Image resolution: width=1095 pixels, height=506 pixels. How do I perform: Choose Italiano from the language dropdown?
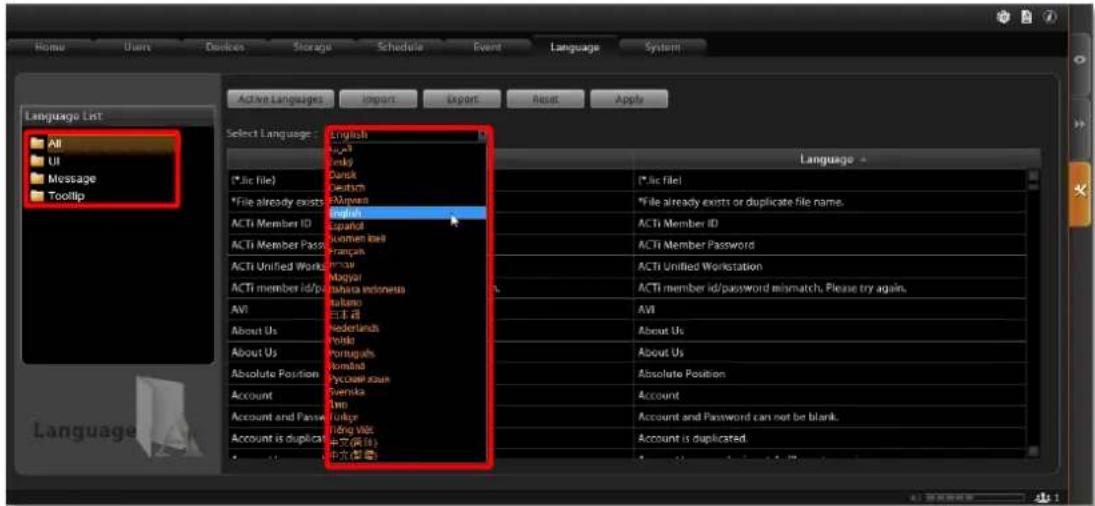408,302
